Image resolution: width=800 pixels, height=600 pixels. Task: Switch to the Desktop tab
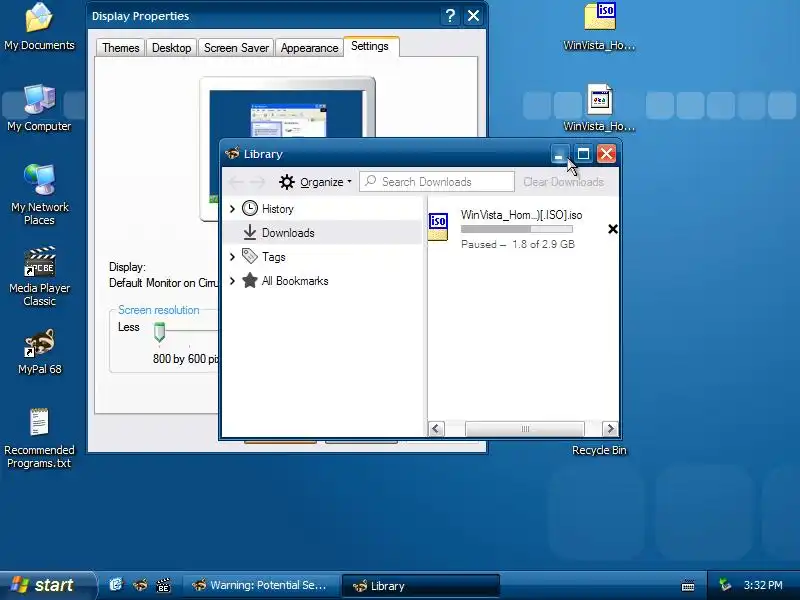[x=171, y=47]
